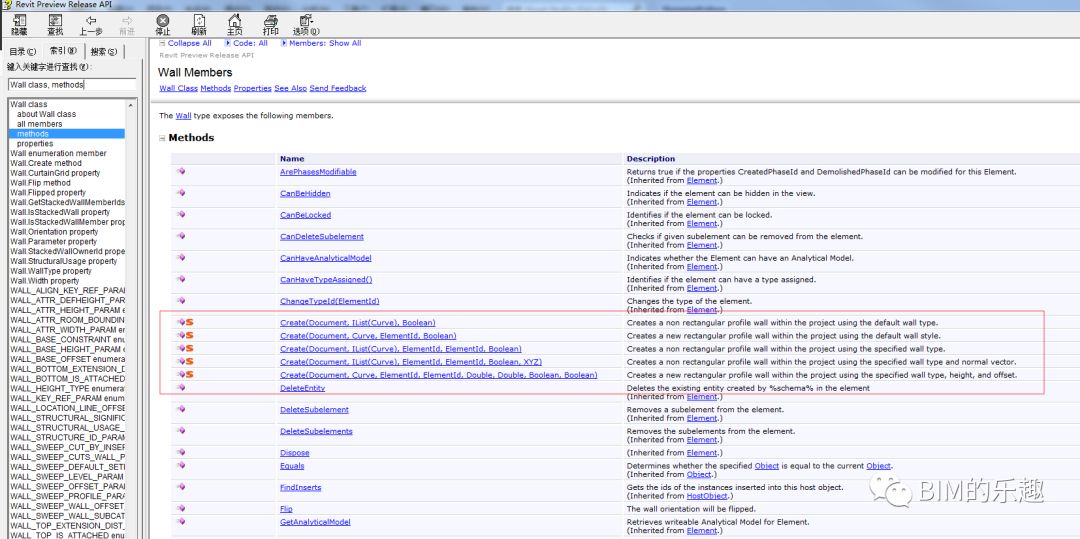
Task: Click method icon beside CanBeHidden
Action: 181,193
